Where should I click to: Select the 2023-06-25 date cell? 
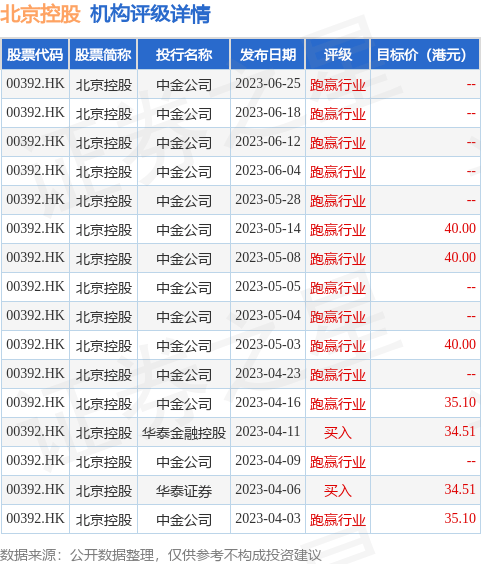tap(268, 84)
